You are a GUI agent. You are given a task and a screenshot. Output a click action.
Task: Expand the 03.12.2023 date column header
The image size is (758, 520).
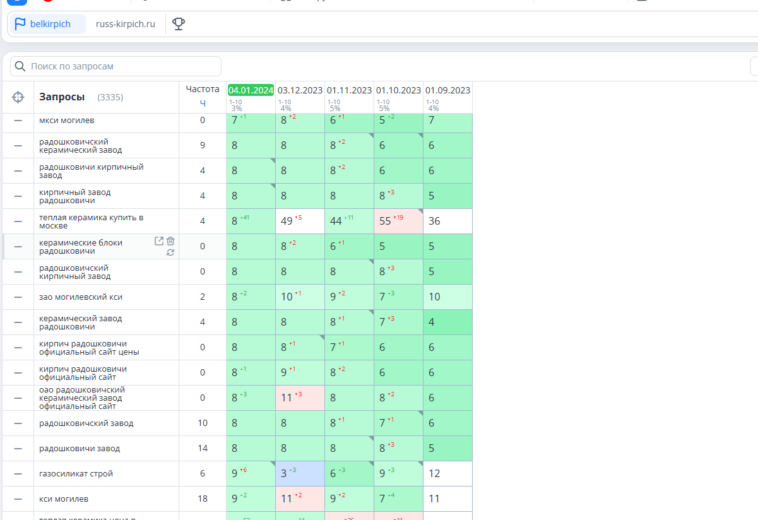[300, 90]
